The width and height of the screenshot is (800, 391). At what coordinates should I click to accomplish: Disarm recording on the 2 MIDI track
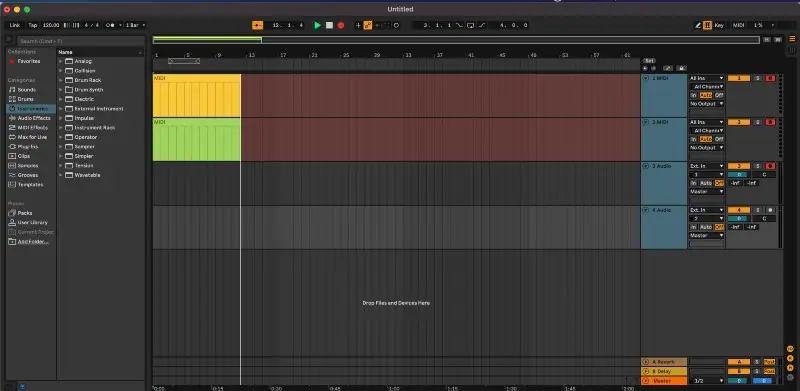tap(770, 122)
